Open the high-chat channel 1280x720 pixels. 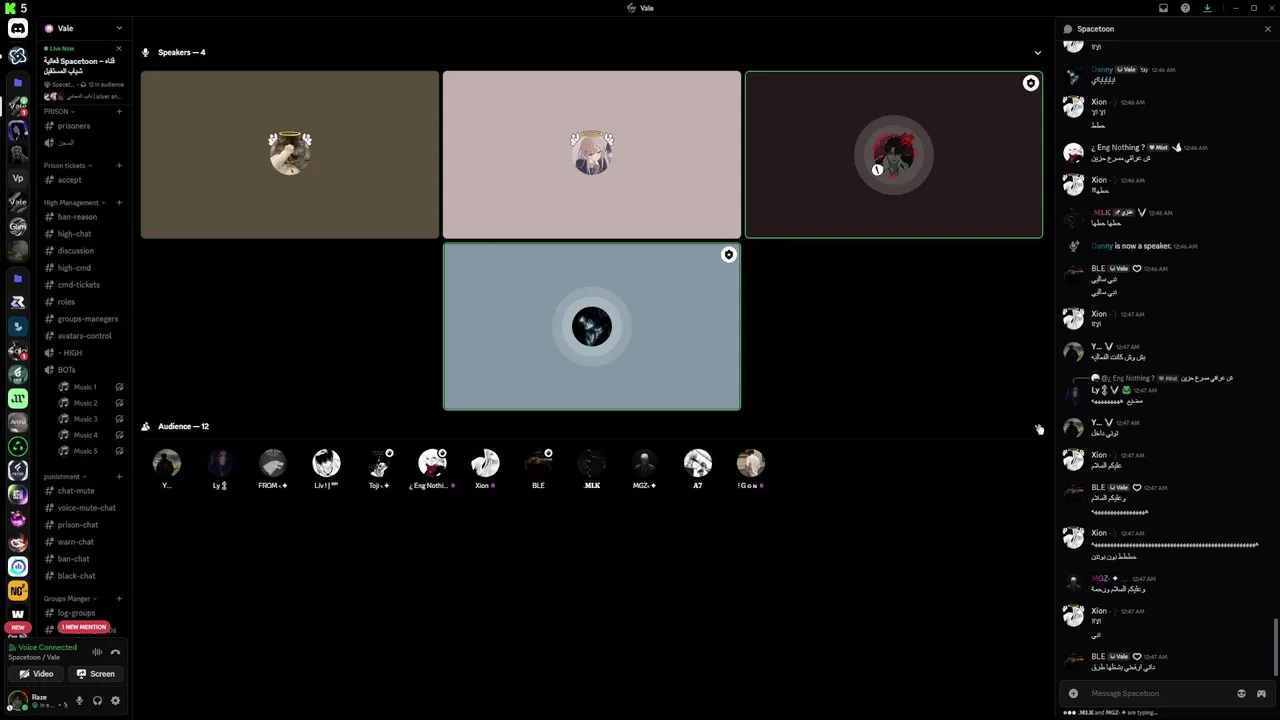coord(84,234)
